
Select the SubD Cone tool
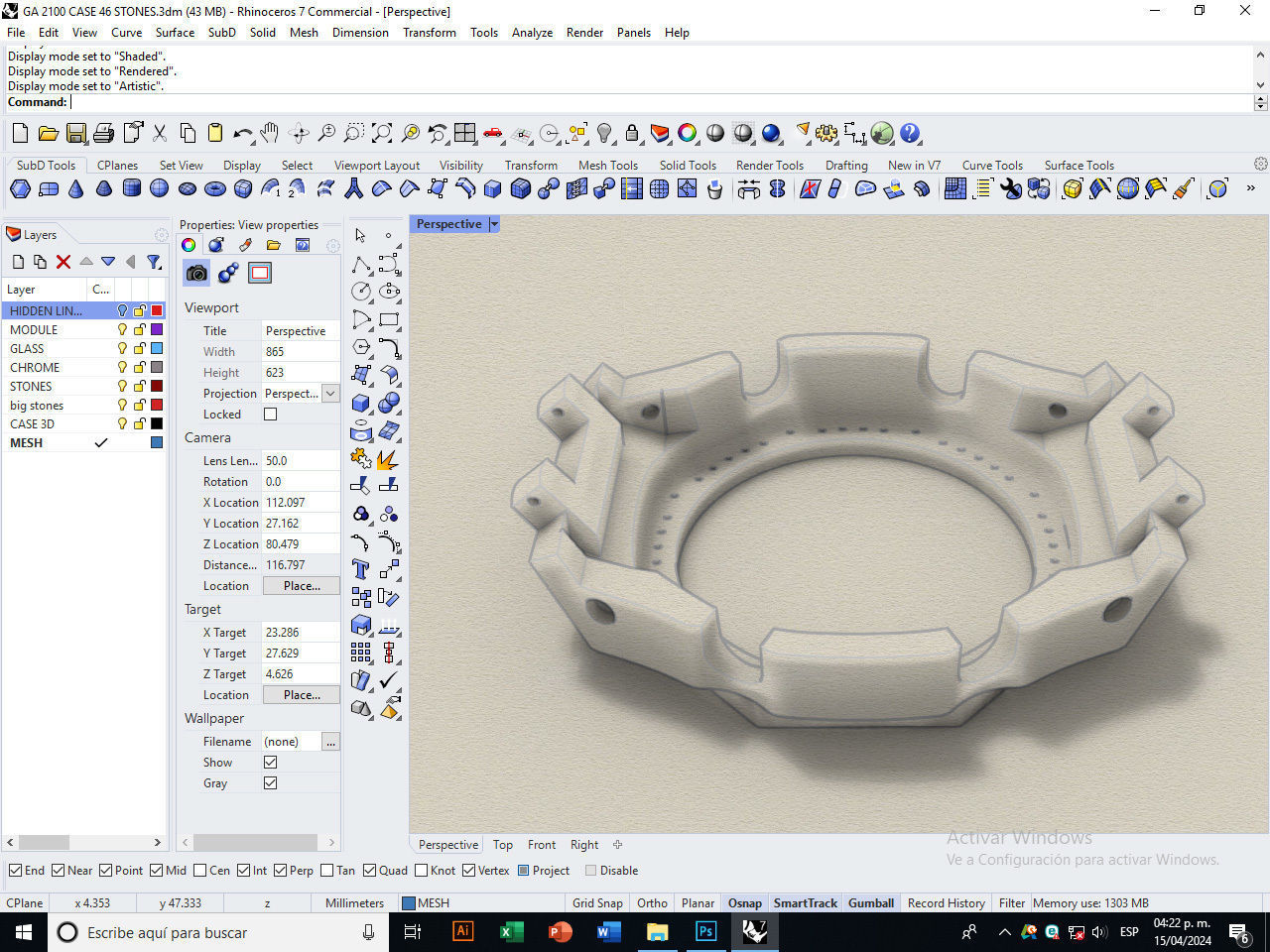pos(76,188)
